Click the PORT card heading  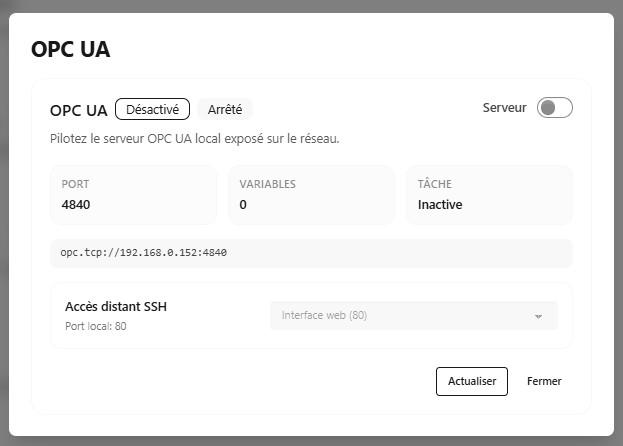pos(75,184)
